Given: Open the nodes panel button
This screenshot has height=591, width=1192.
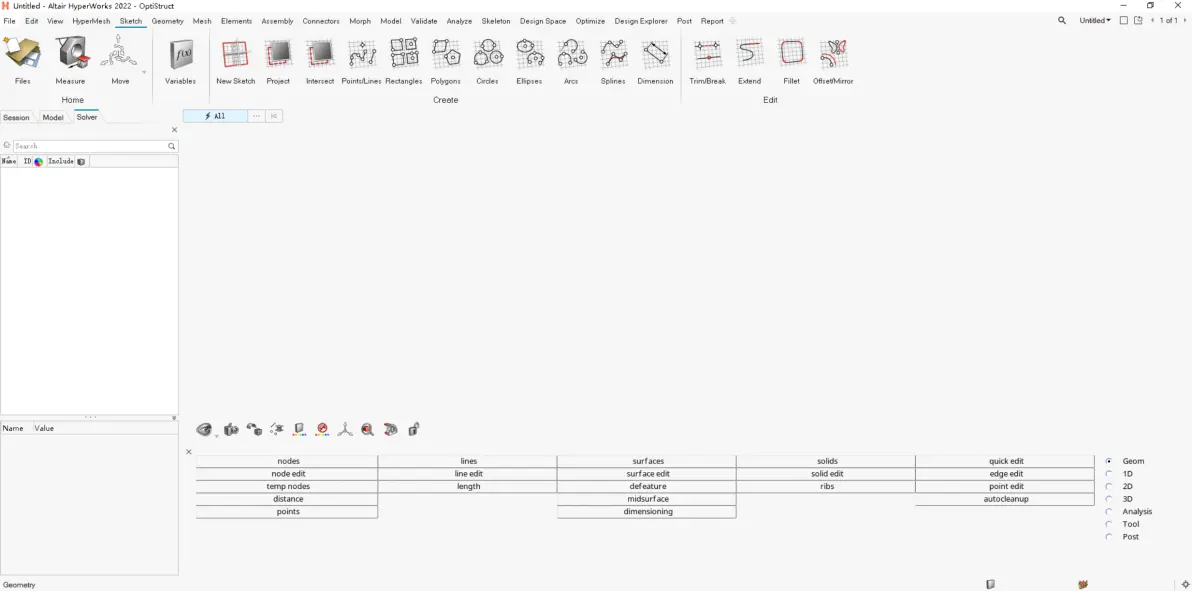Looking at the screenshot, I should click(x=287, y=461).
